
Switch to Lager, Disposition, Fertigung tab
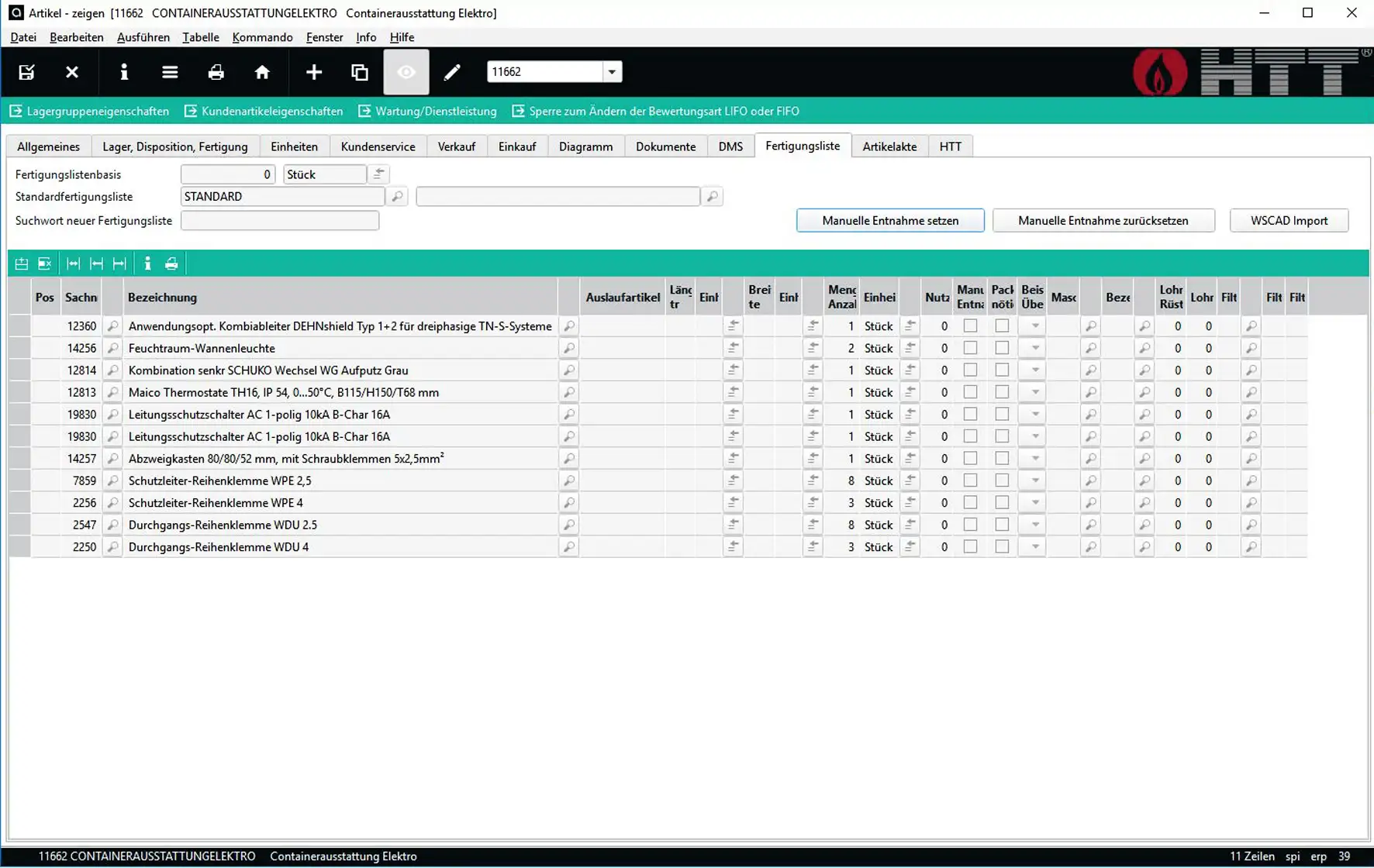175,146
